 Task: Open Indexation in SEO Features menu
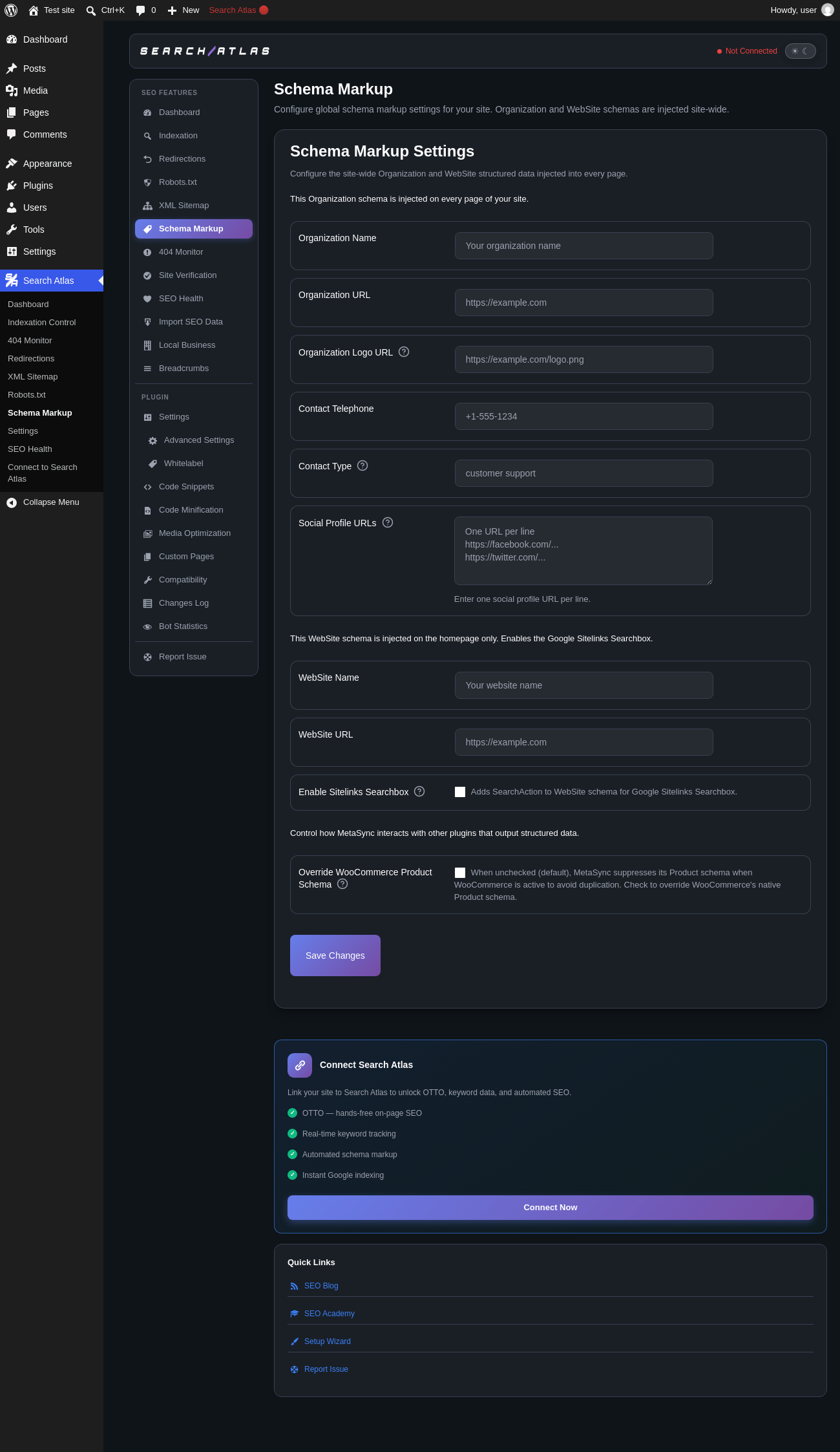pyautogui.click(x=194, y=136)
